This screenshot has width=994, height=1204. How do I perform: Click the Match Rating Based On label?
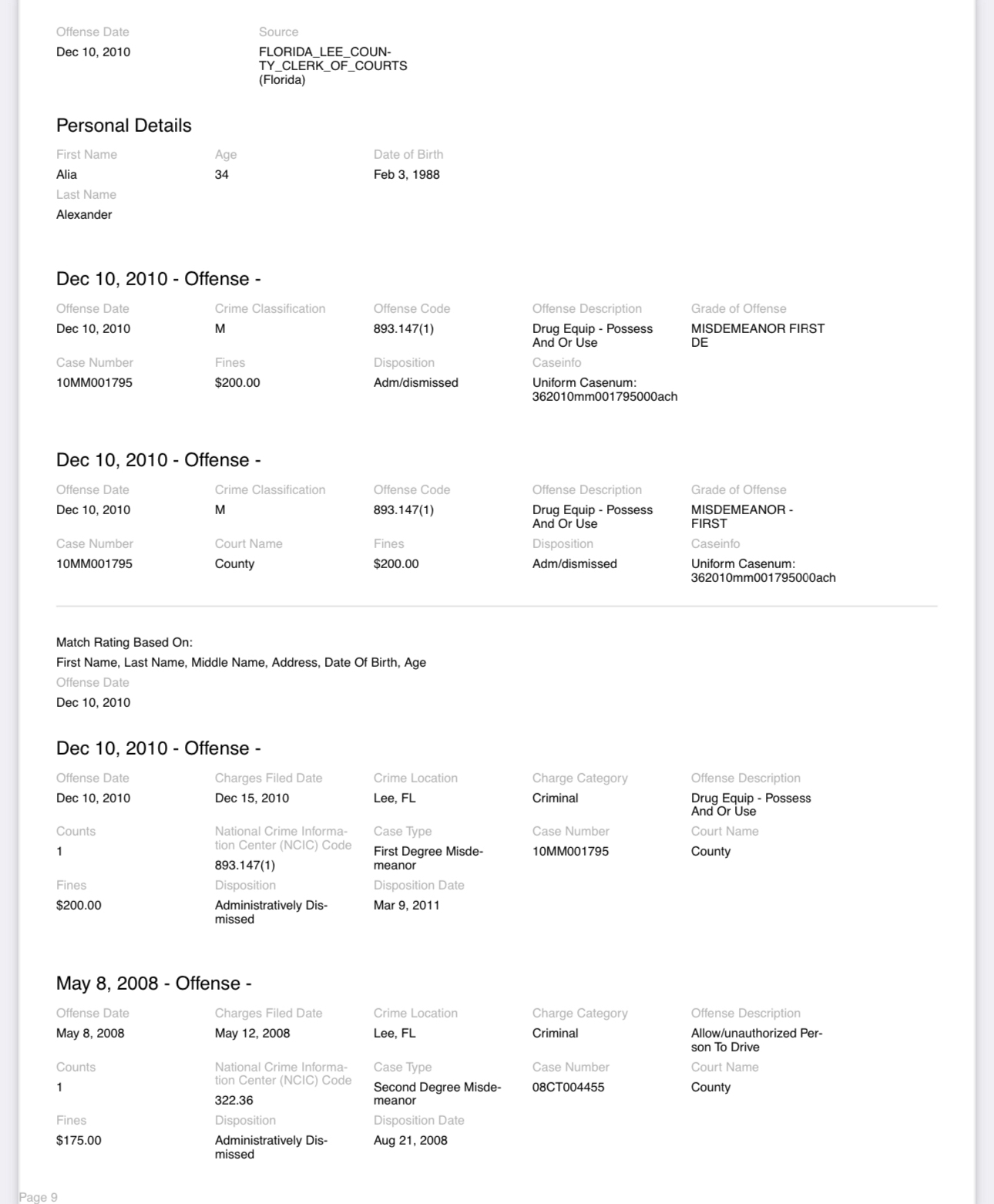pos(124,643)
